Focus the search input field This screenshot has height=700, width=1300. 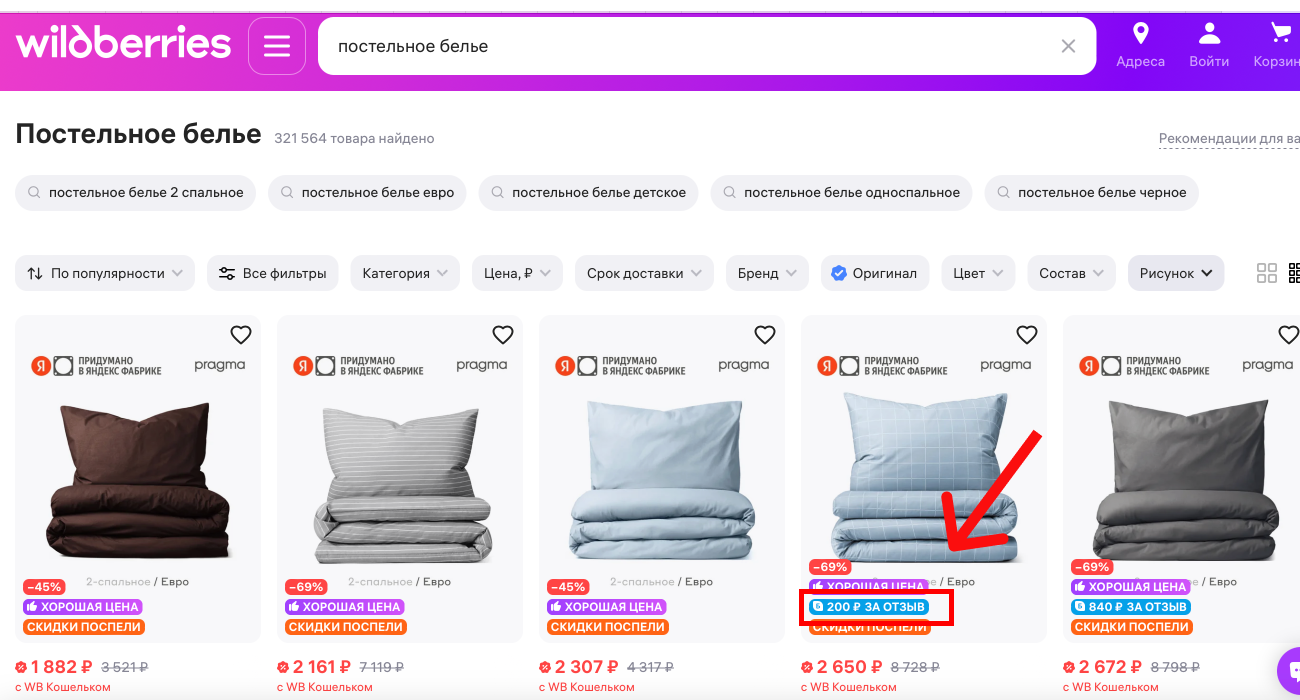pyautogui.click(x=690, y=46)
